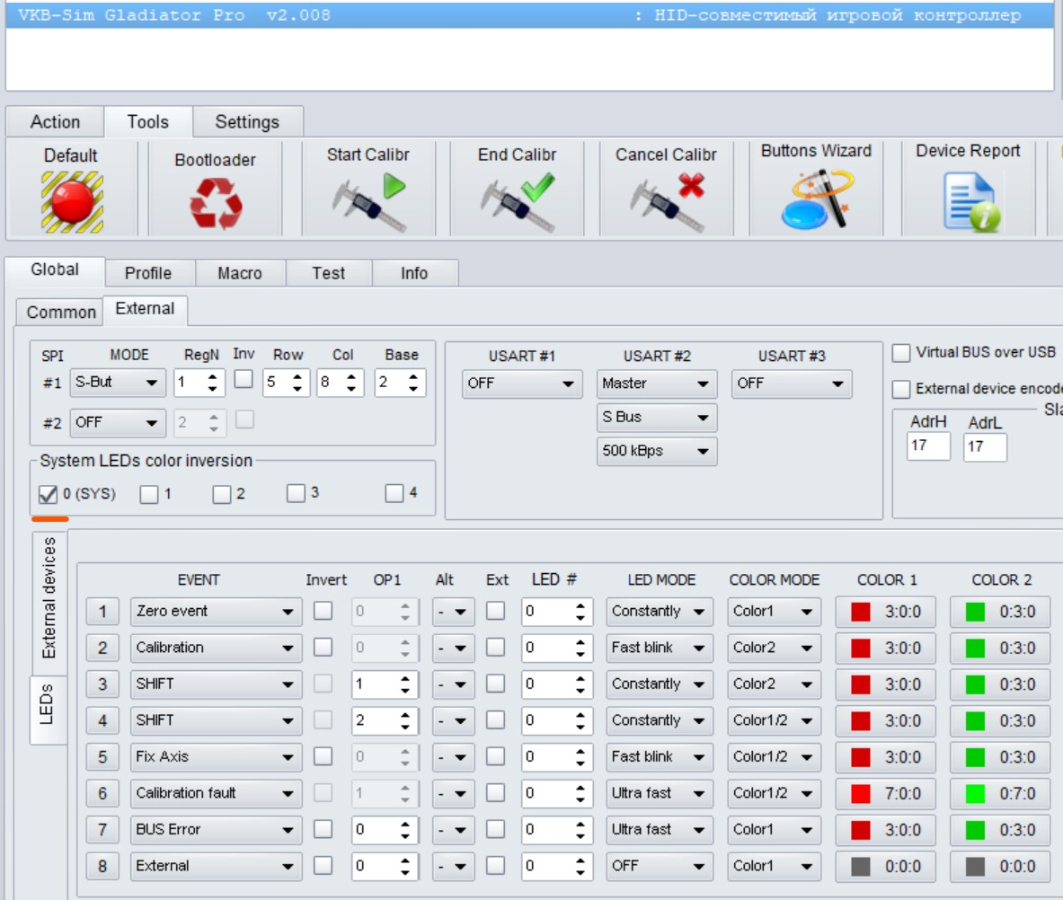Screen dimensions: 1063x900
Task: Start calibration with the Start Calibr icon
Action: click(x=368, y=201)
